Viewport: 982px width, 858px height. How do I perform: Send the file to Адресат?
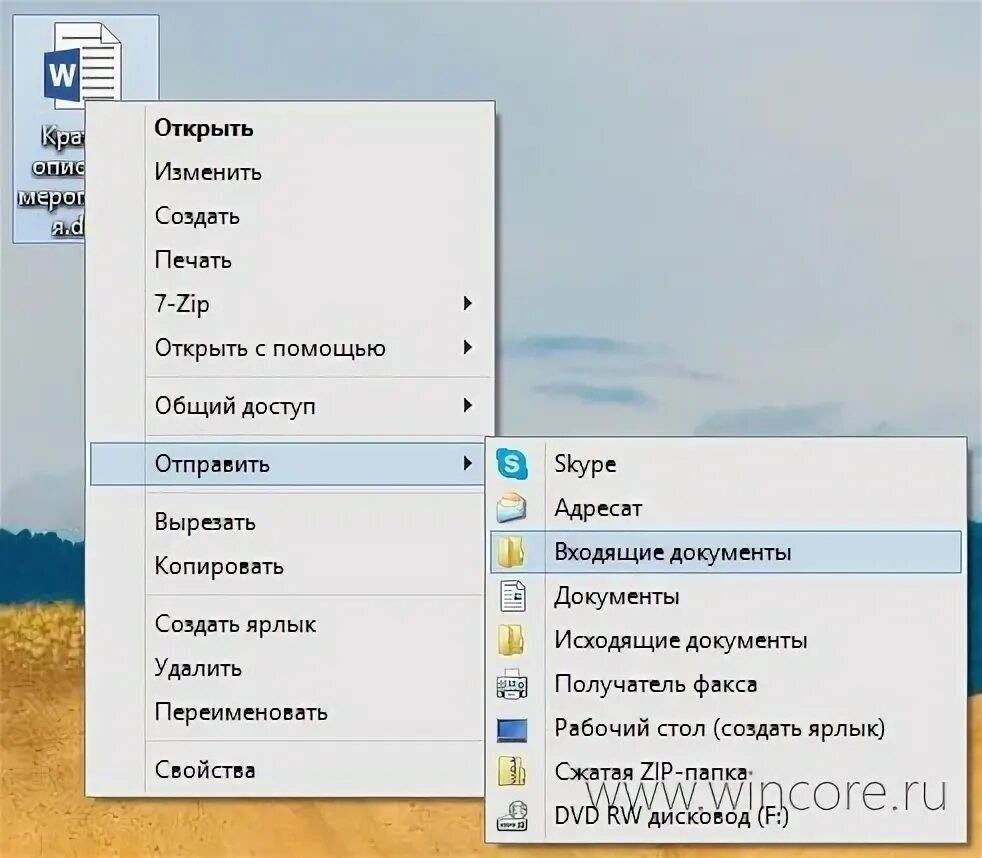click(x=726, y=508)
